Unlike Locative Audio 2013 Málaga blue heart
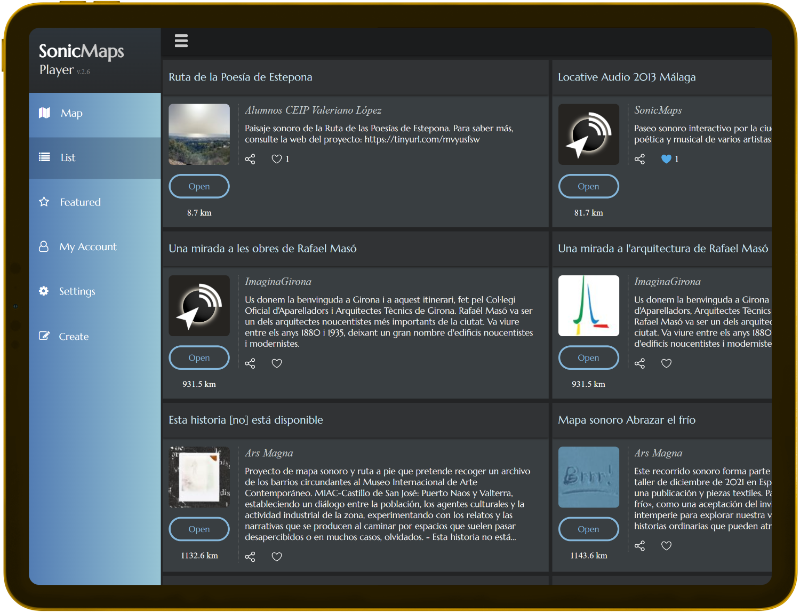Image resolution: width=800 pixels, height=612 pixels. (x=666, y=159)
